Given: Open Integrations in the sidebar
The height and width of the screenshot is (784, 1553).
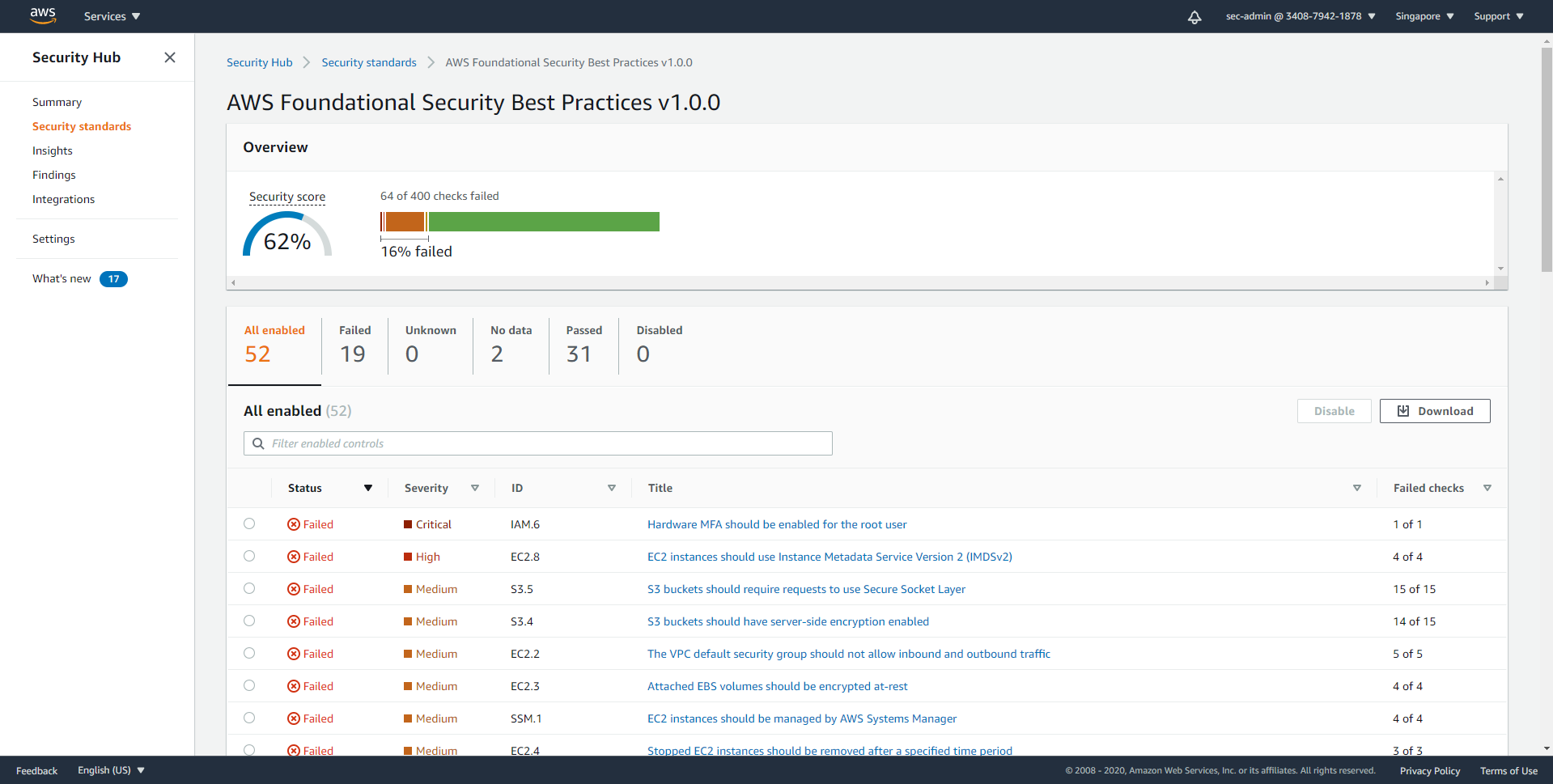Looking at the screenshot, I should click(63, 199).
